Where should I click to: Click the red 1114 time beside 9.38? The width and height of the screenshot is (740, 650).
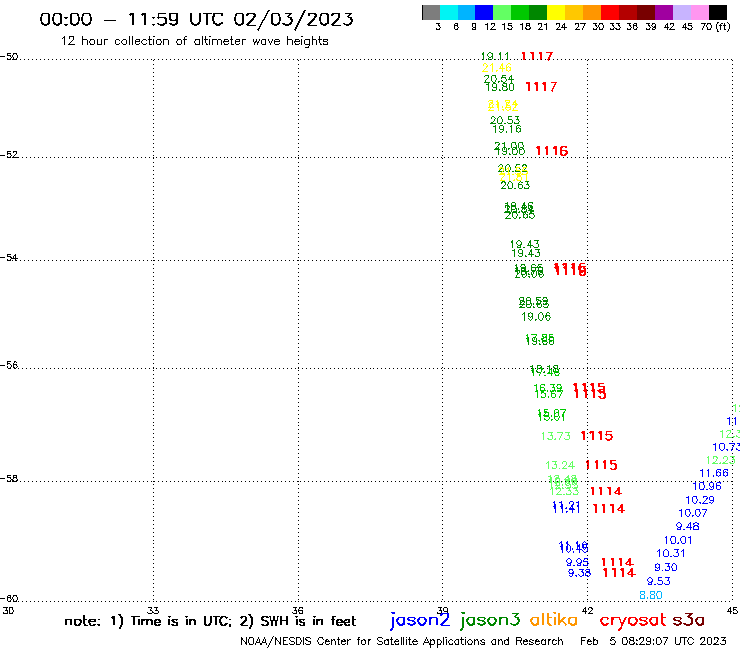coord(619,573)
